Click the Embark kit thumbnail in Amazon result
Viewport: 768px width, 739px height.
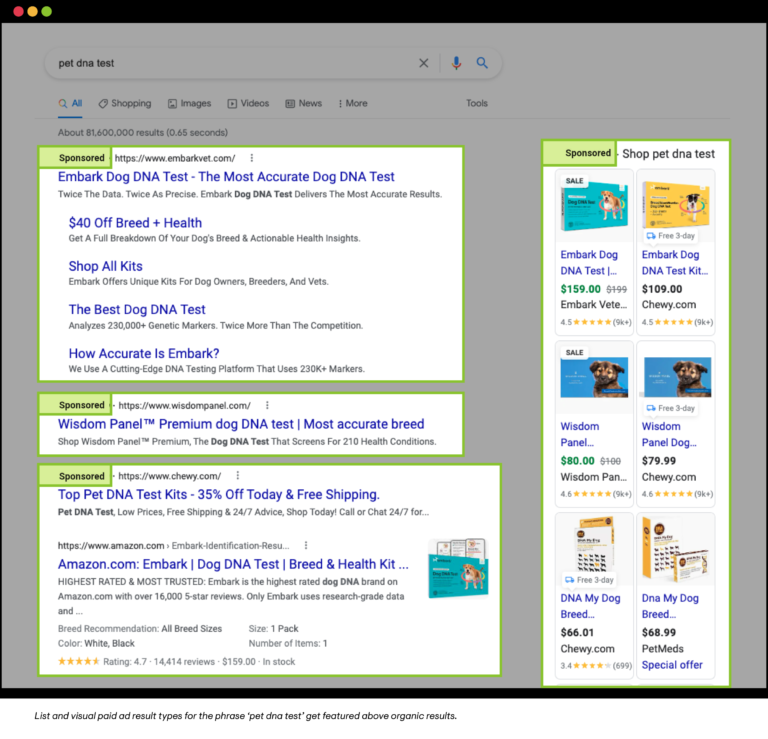pyautogui.click(x=458, y=568)
